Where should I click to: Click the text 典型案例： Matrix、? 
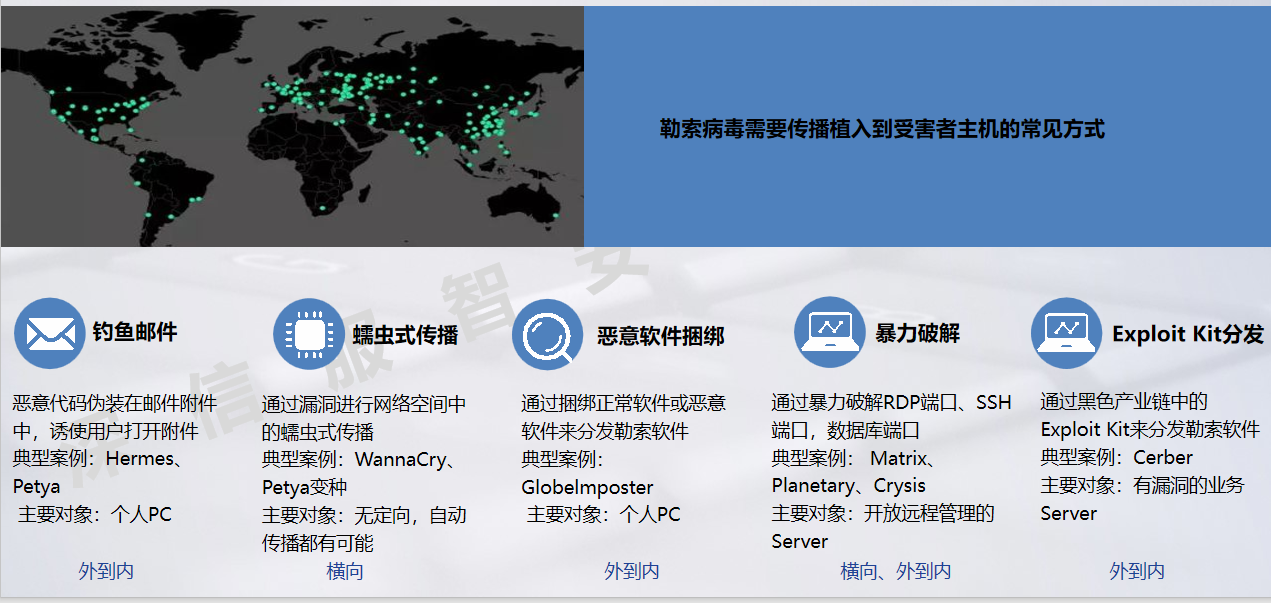click(x=854, y=458)
